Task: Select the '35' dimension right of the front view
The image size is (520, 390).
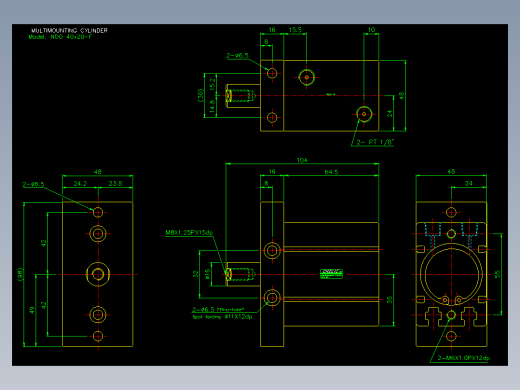Action: point(389,300)
